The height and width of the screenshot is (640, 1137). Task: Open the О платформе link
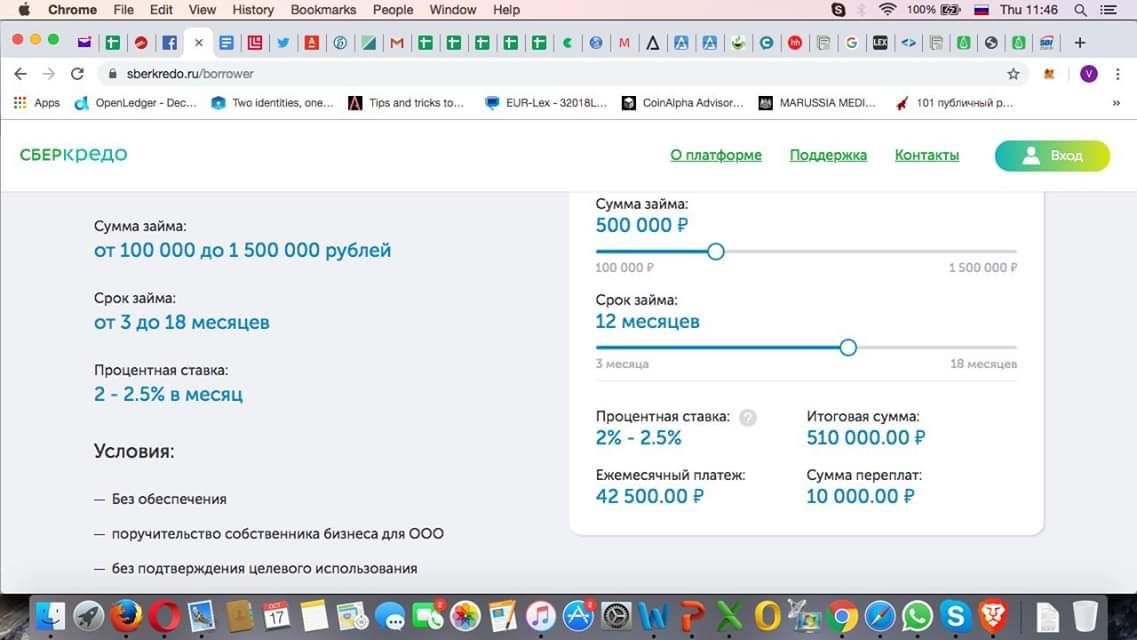[716, 155]
